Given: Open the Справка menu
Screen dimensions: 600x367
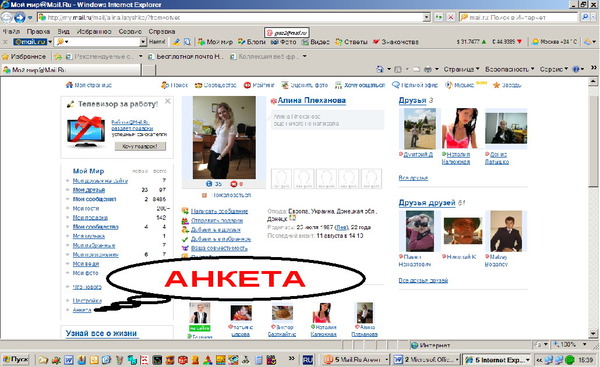Looking at the screenshot, I should click(x=162, y=32).
